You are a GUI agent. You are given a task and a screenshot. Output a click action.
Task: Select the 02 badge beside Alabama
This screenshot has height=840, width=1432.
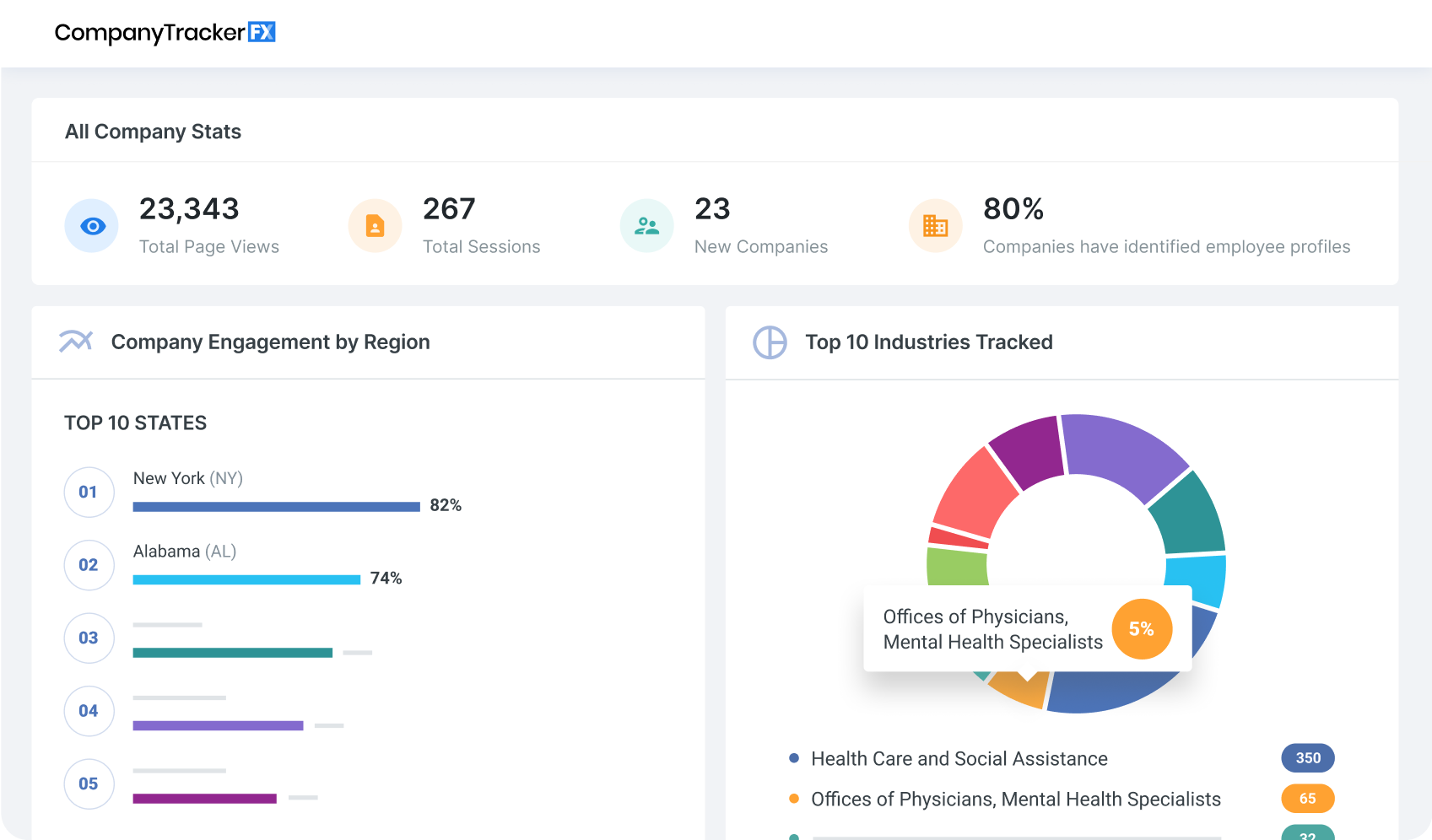coord(89,565)
